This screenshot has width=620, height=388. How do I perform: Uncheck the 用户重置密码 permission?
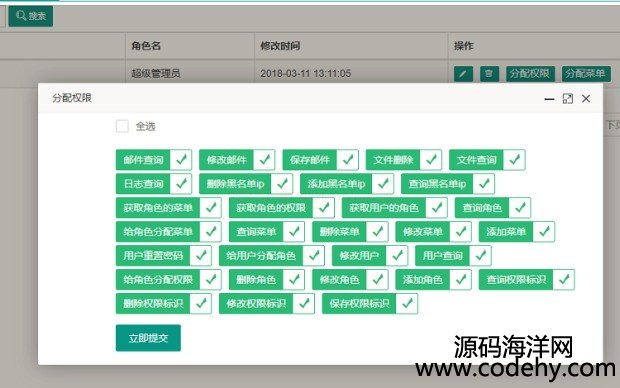pos(164,256)
